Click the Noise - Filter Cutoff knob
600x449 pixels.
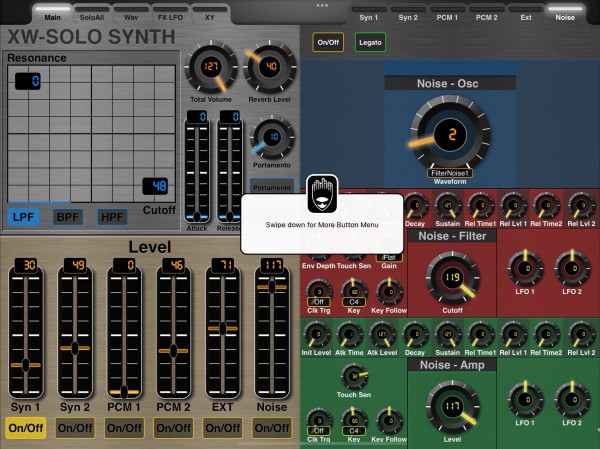point(452,278)
